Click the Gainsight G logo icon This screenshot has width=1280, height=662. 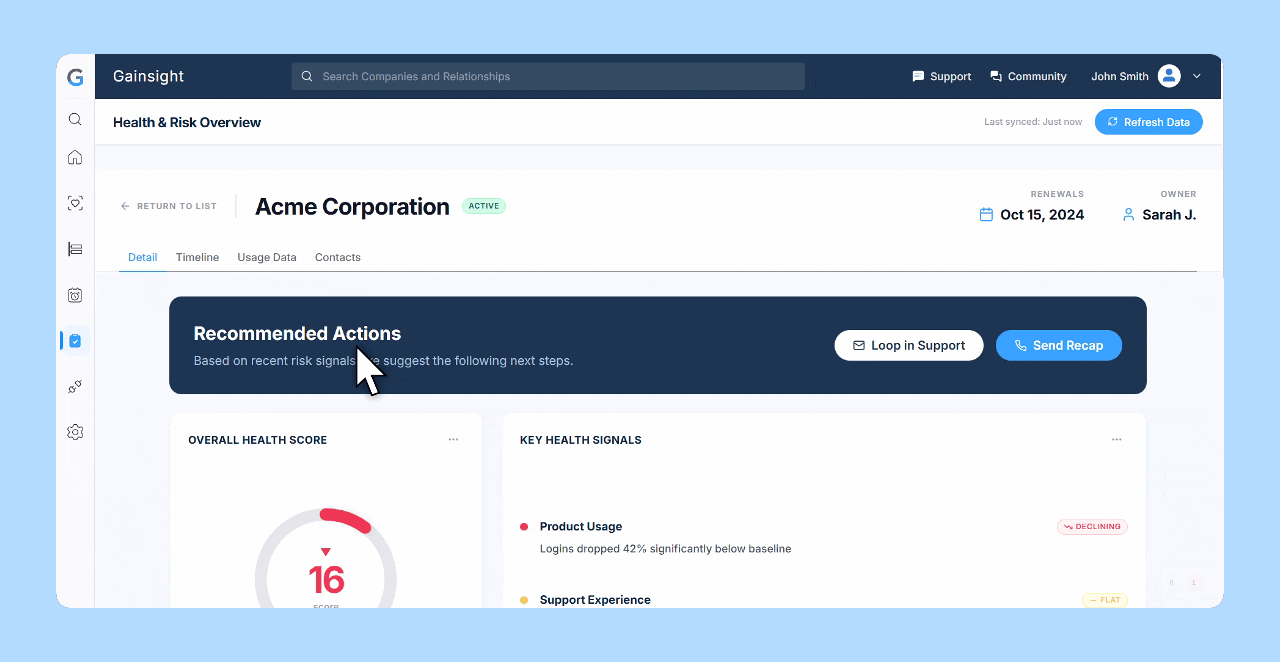[75, 77]
